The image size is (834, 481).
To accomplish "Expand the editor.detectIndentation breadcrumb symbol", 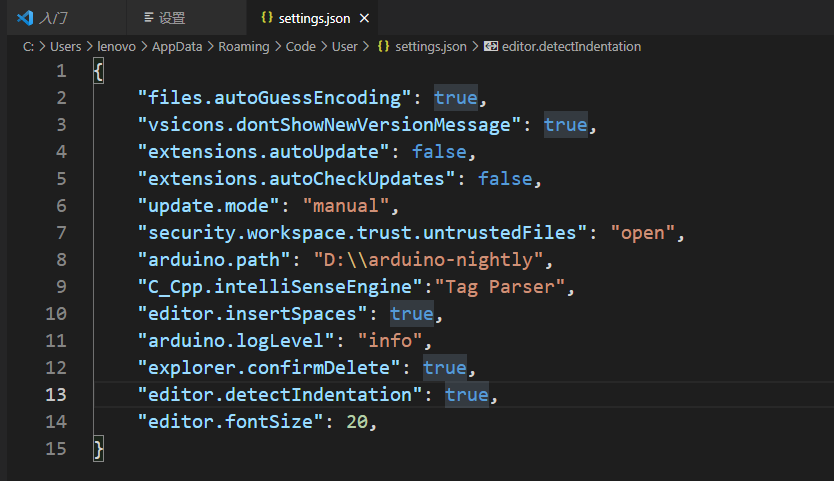I will coord(572,46).
